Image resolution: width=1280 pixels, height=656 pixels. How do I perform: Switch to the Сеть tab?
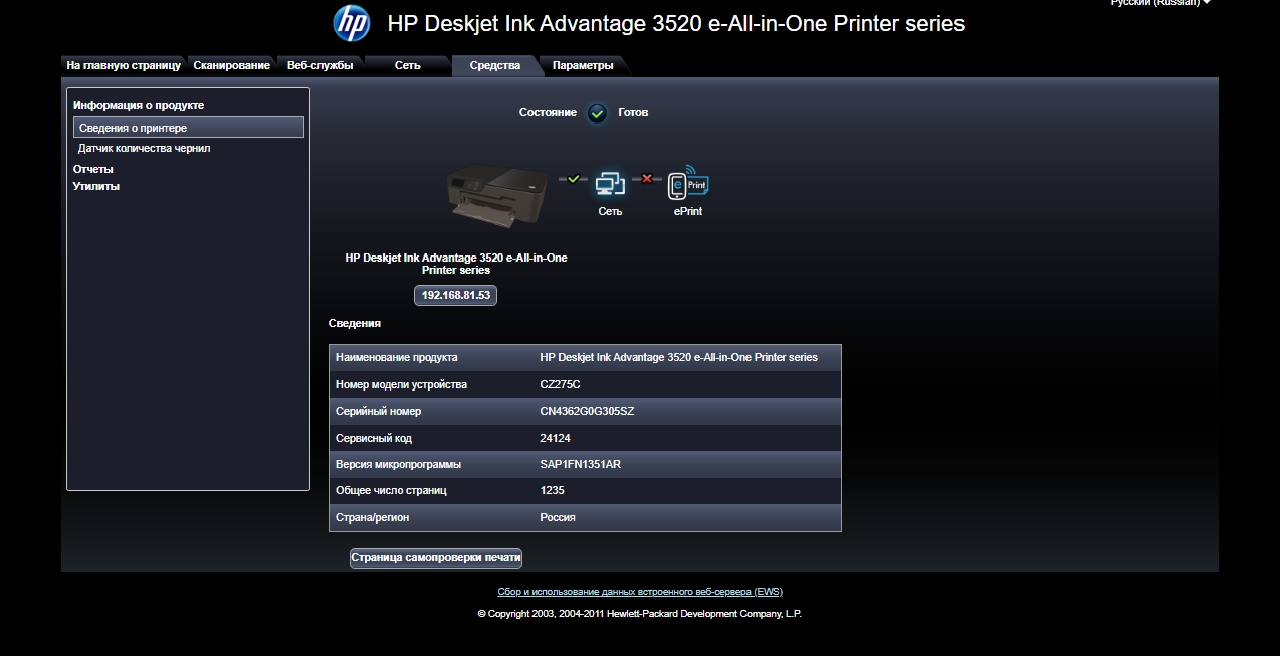tap(408, 65)
